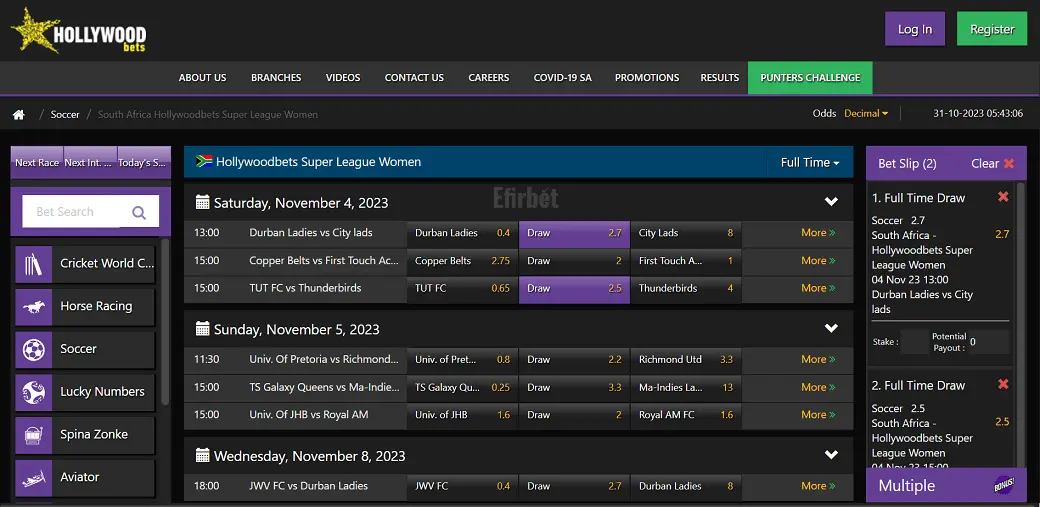Image resolution: width=1040 pixels, height=507 pixels.
Task: Select Copper Belts 2.75 odds
Action: click(x=462, y=261)
